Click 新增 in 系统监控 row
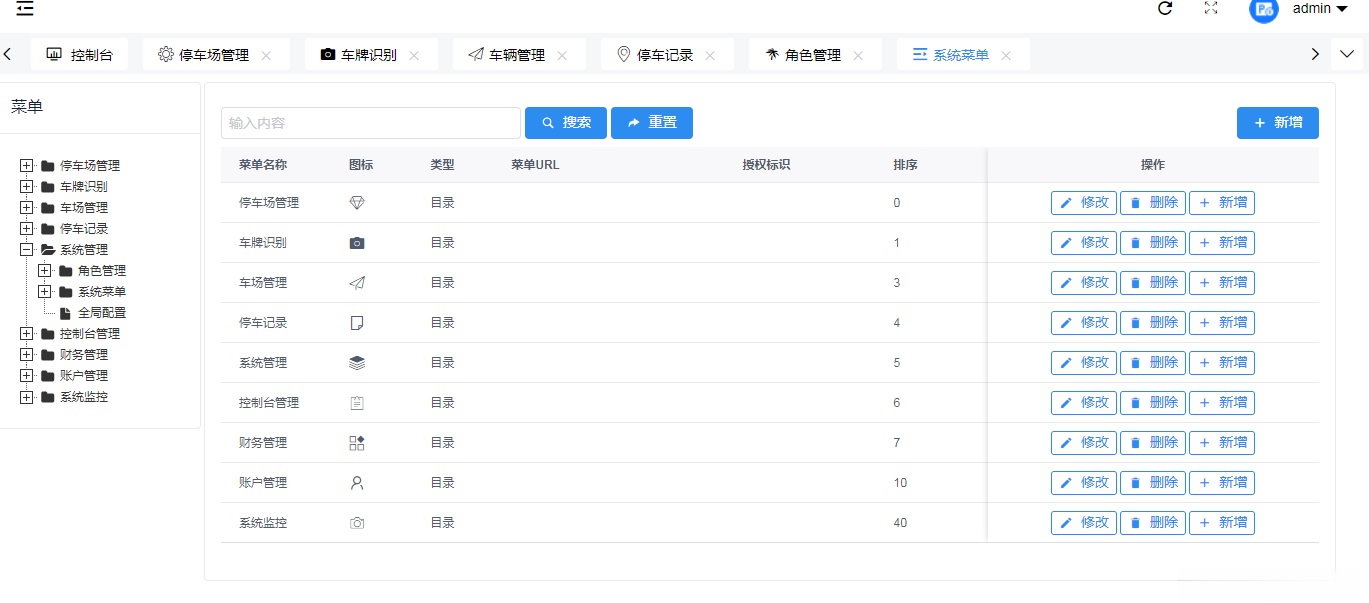The height and width of the screenshot is (603, 1369). (x=1222, y=523)
